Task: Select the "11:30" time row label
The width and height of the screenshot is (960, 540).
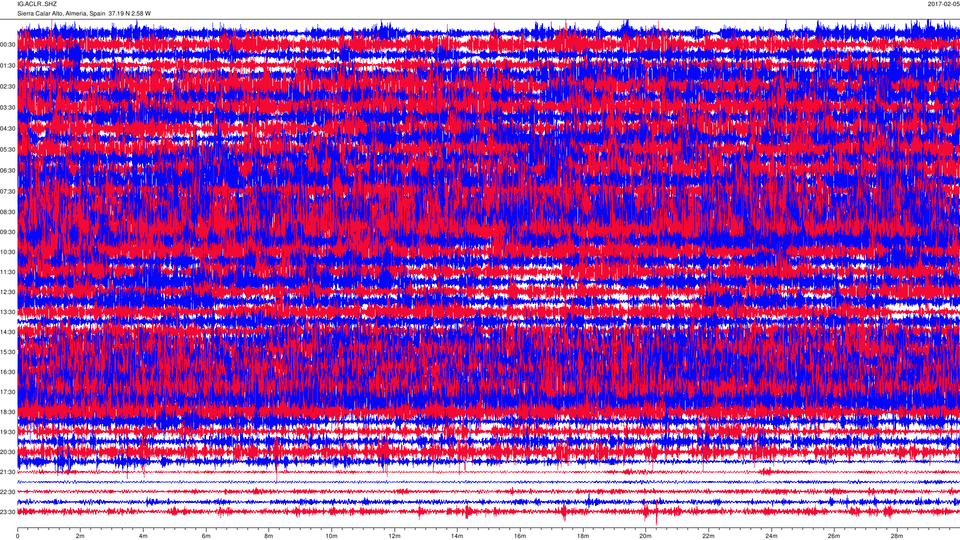Action: (x=8, y=272)
